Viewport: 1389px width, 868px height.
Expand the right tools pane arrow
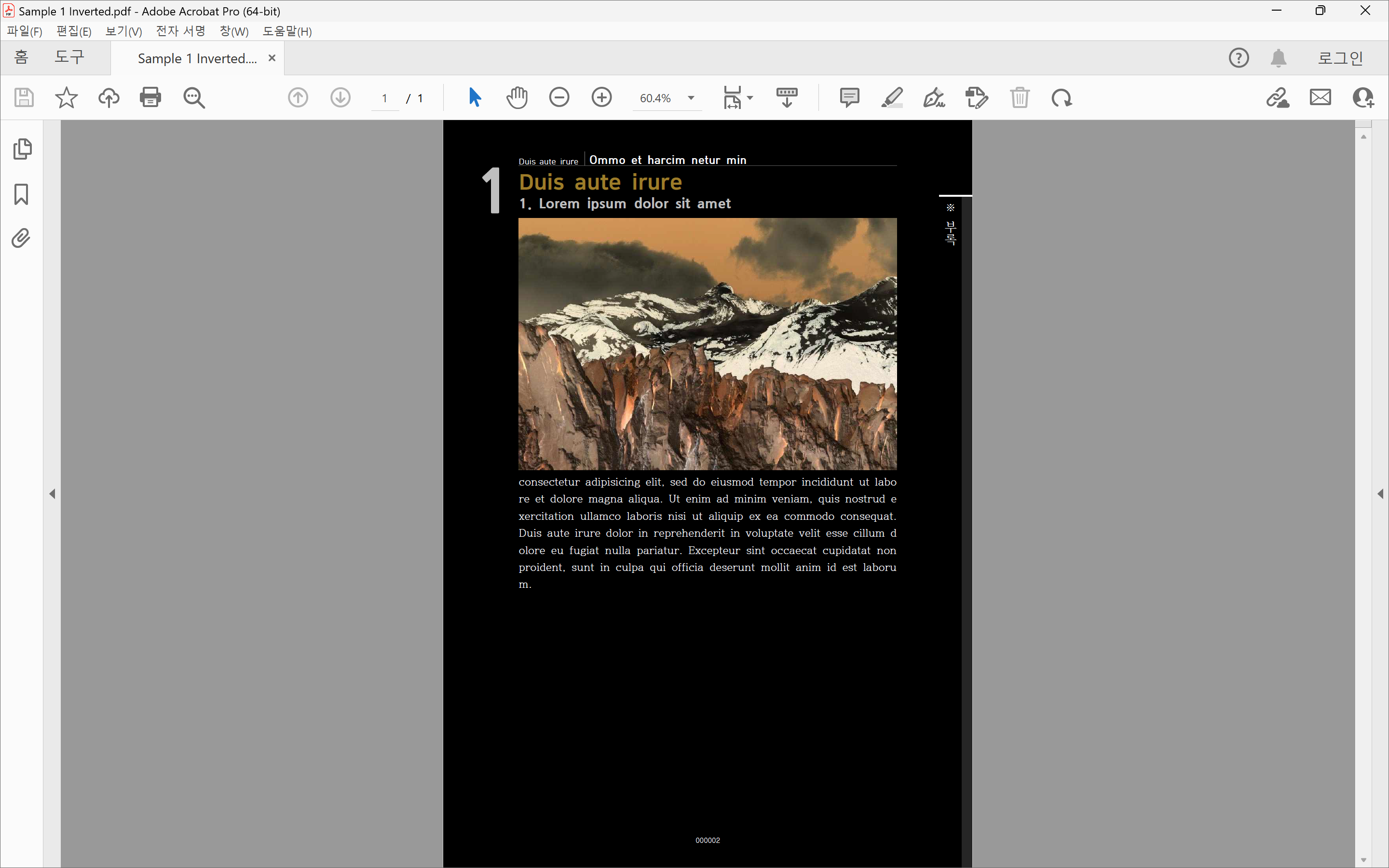pos(1380,494)
